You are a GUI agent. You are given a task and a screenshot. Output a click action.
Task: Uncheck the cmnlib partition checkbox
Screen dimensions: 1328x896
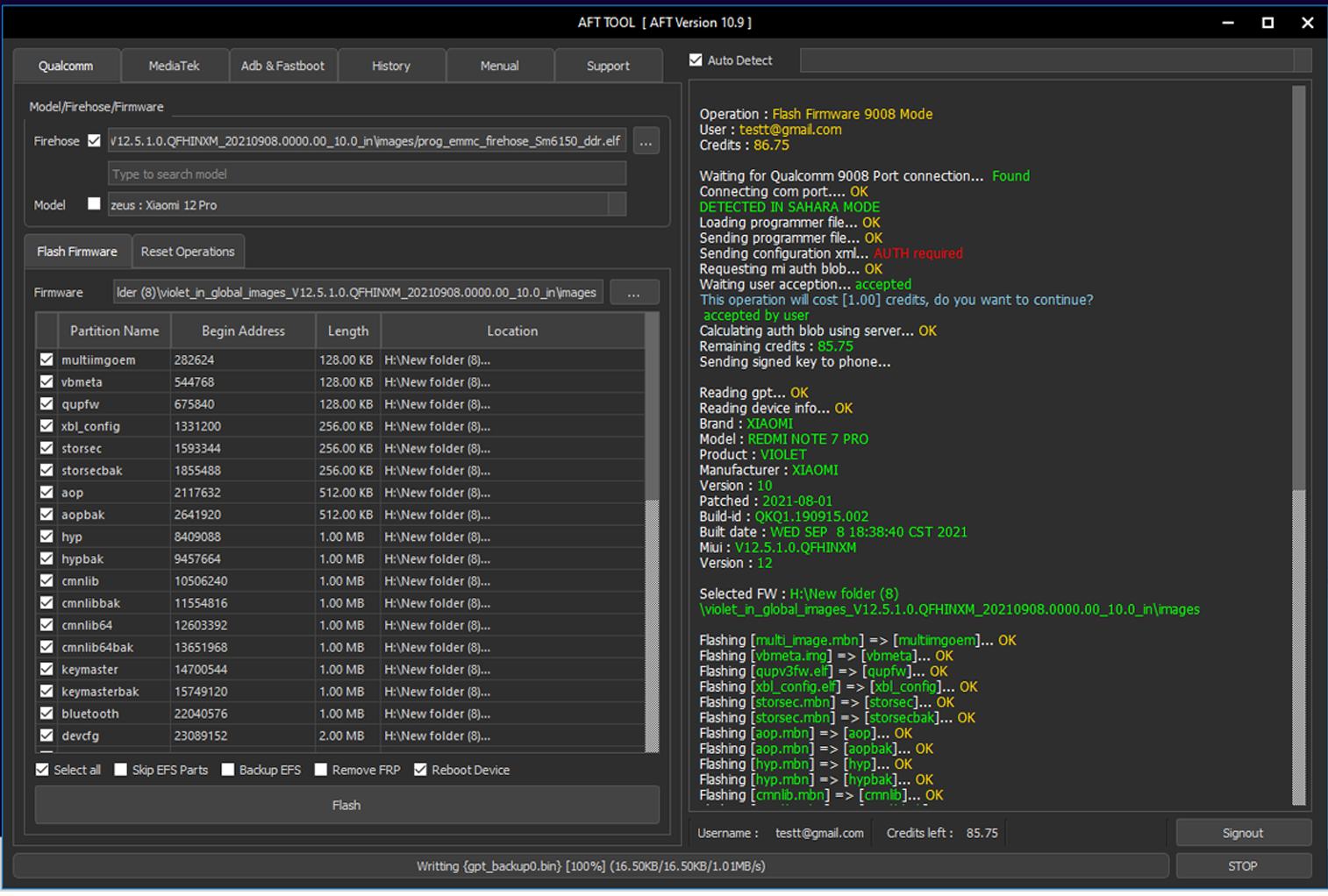point(46,580)
